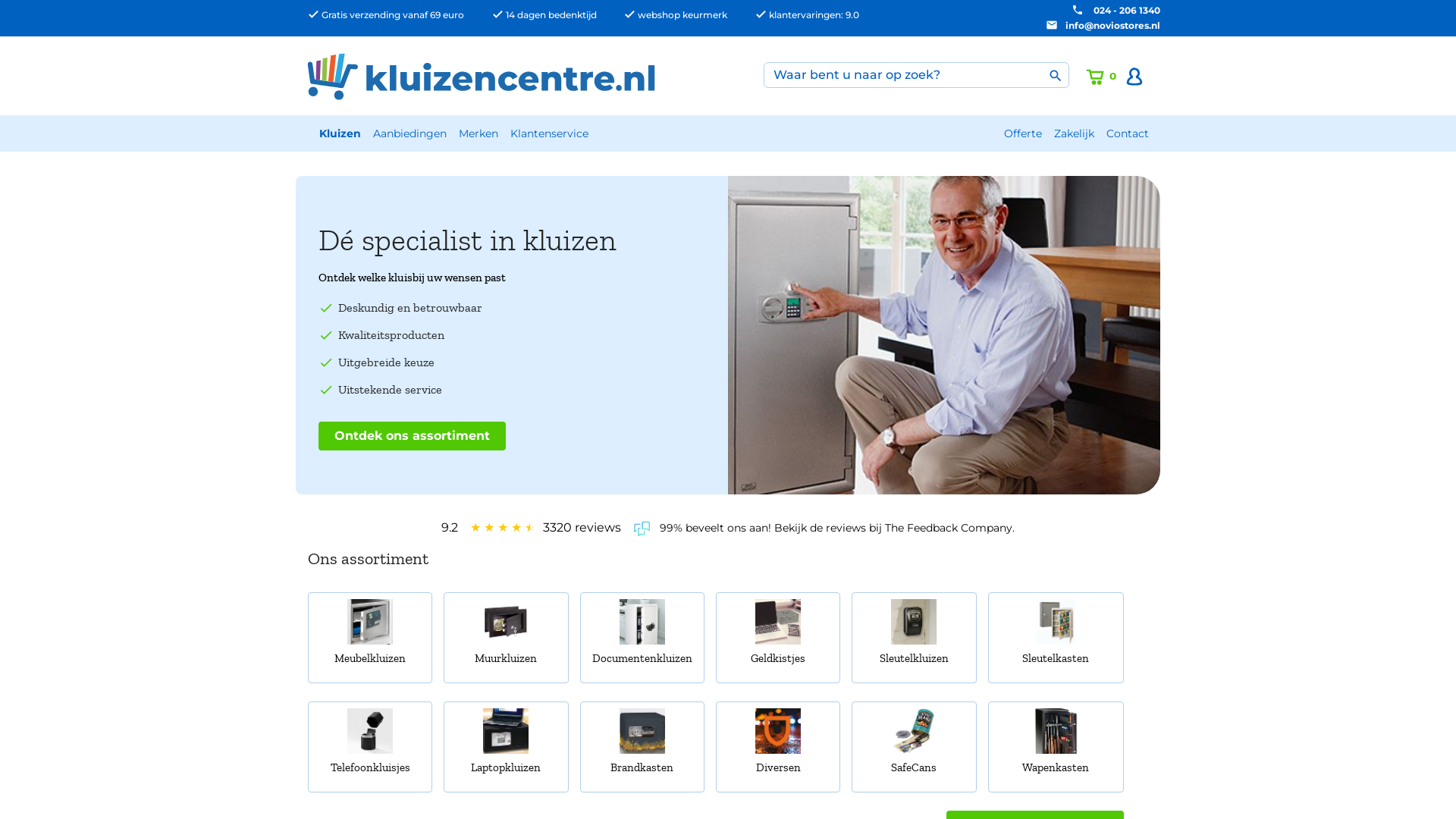Open the user account icon
Screen dimensions: 1456x819
(x=1134, y=77)
